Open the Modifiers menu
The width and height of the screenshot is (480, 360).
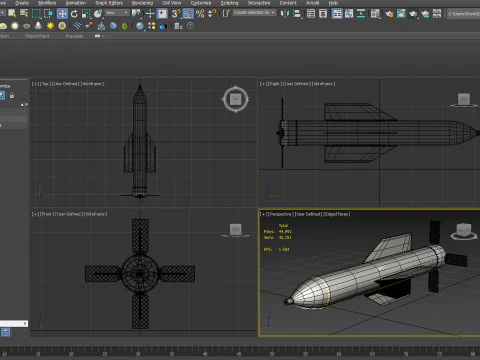pyautogui.click(x=47, y=3)
